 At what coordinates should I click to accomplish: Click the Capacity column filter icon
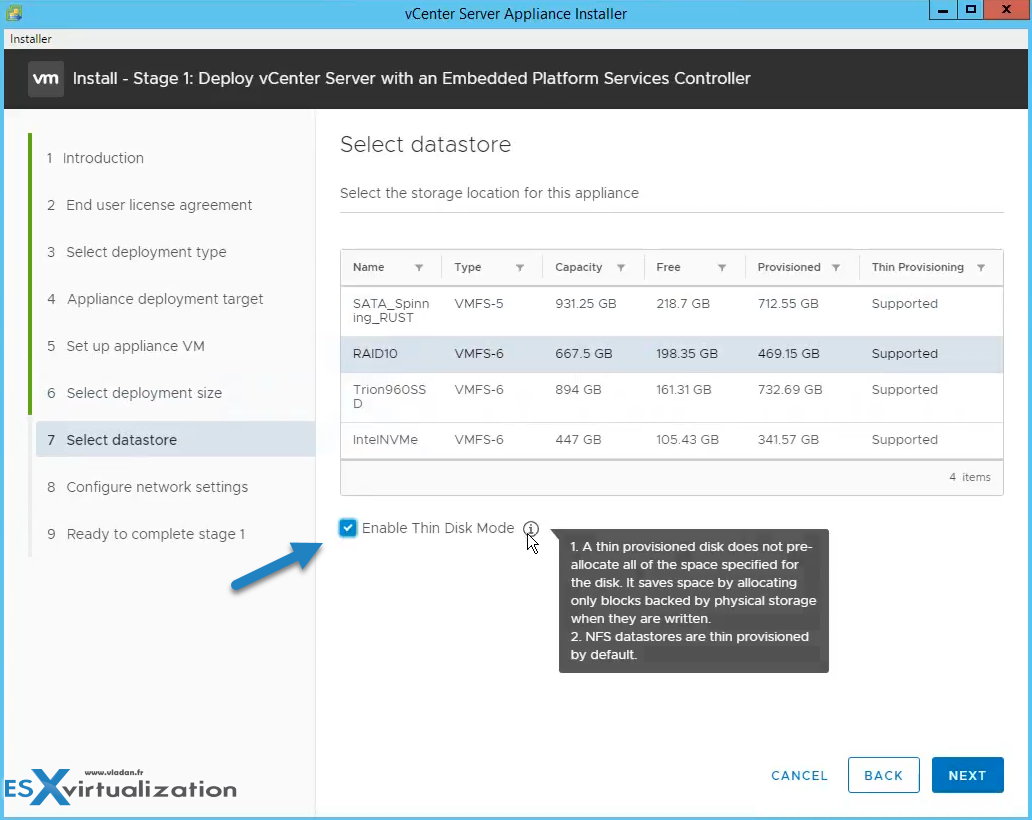coord(621,268)
